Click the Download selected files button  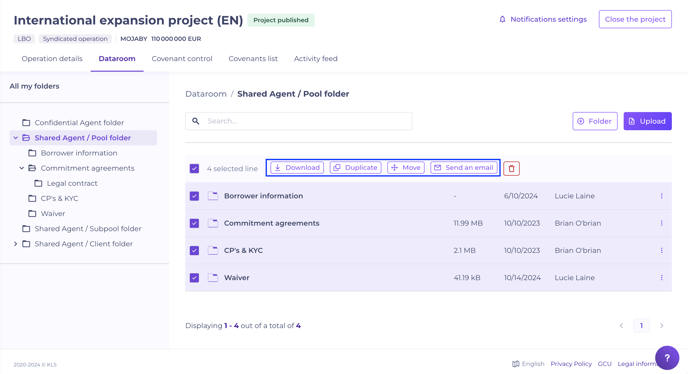click(297, 168)
